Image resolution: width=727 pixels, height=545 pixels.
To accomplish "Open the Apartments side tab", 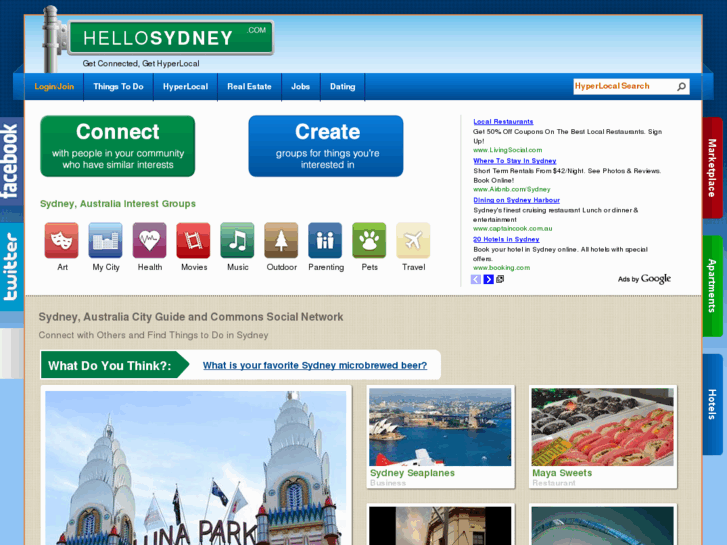I will click(x=713, y=286).
